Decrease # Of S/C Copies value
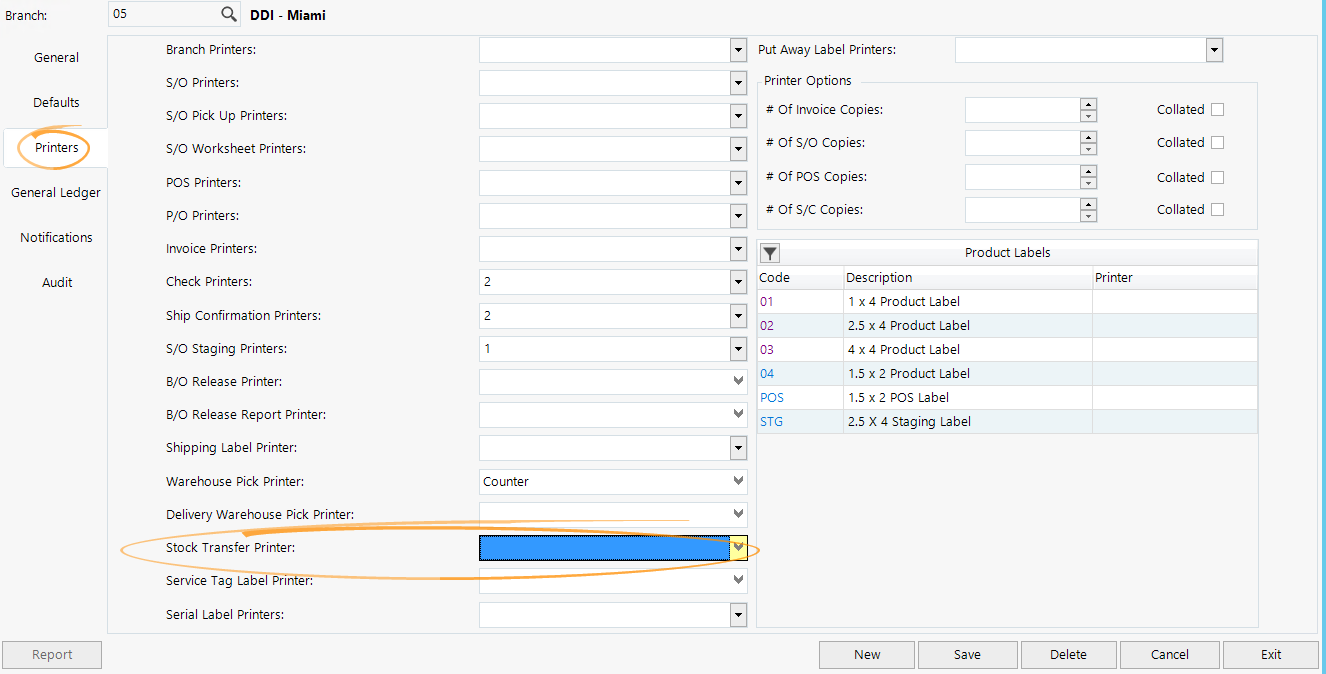The height and width of the screenshot is (674, 1326). pyautogui.click(x=1088, y=215)
